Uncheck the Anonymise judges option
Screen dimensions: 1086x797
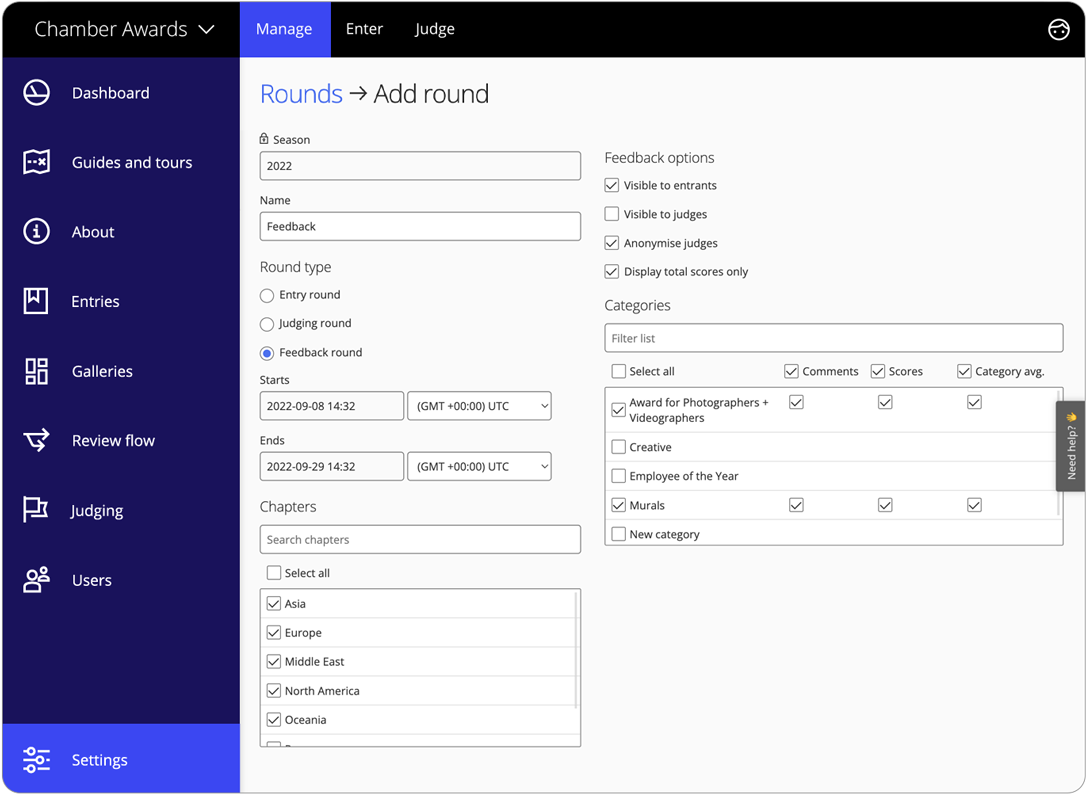(x=612, y=243)
